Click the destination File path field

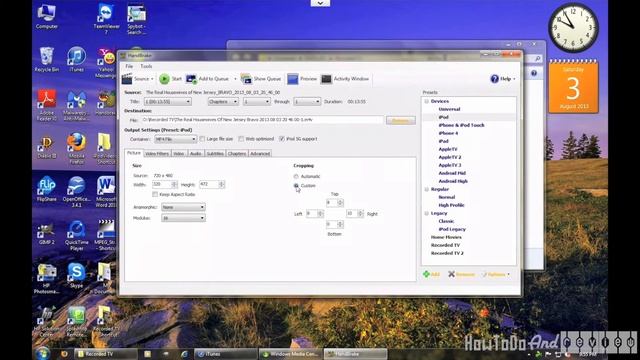coord(262,120)
